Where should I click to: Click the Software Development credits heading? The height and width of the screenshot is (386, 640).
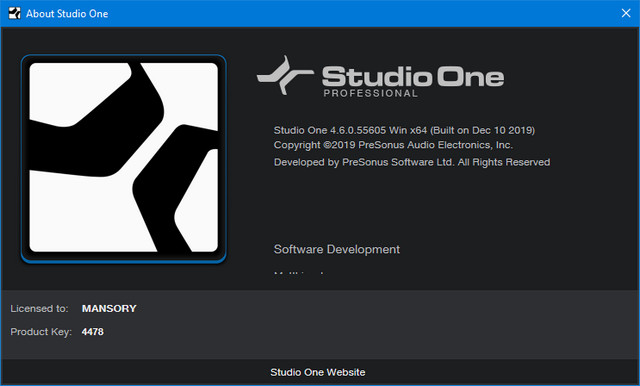337,249
